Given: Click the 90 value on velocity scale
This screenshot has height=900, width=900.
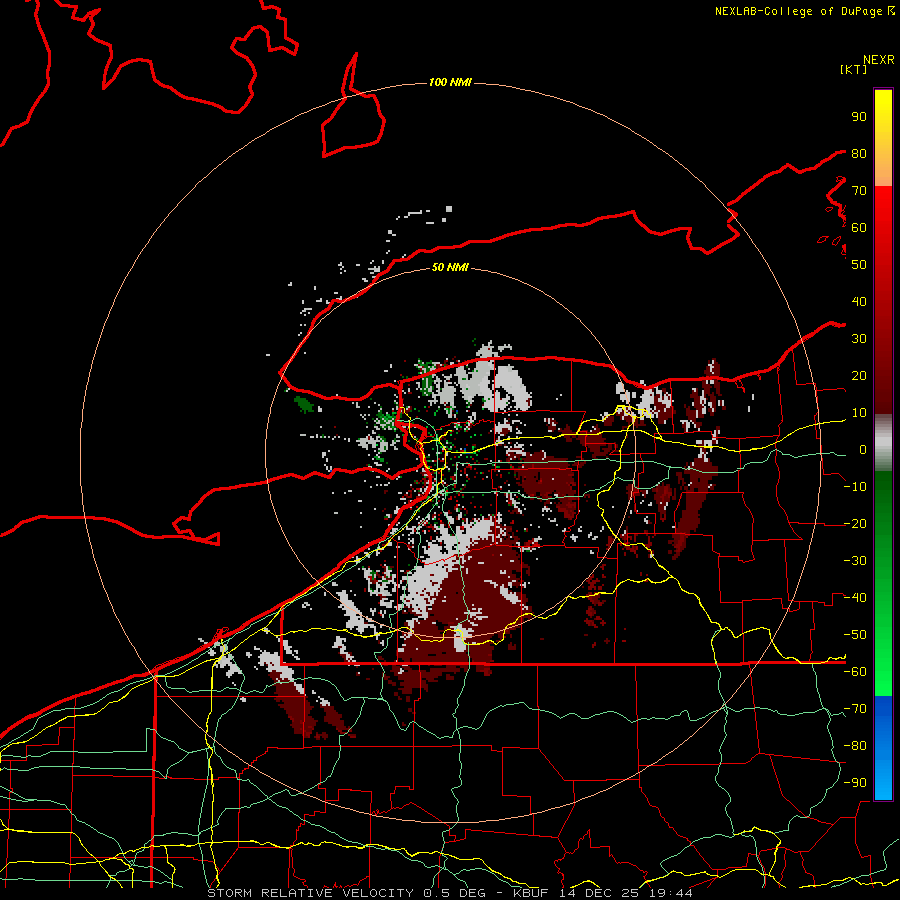Looking at the screenshot, I should tap(859, 117).
